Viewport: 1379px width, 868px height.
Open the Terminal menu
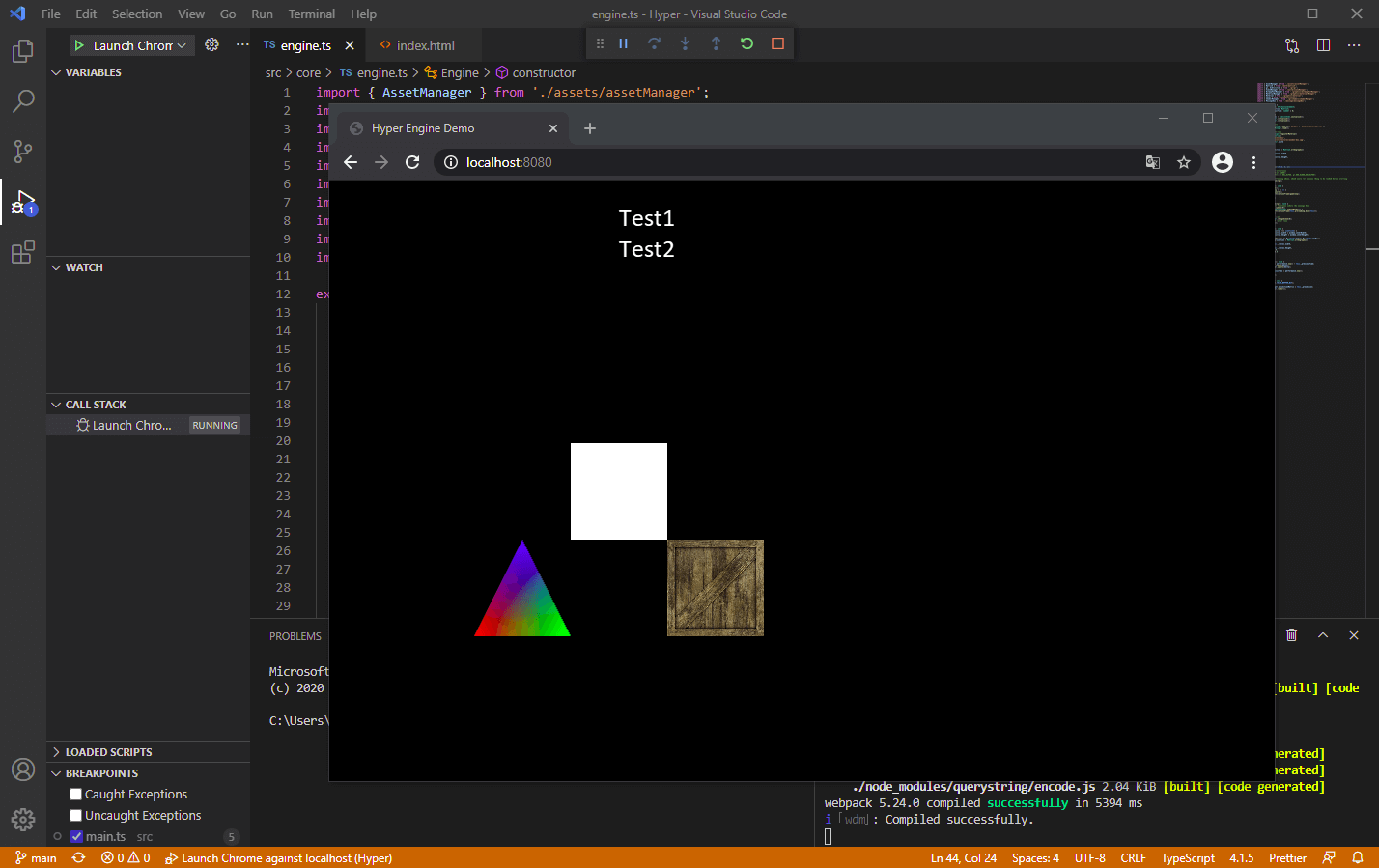pyautogui.click(x=311, y=14)
